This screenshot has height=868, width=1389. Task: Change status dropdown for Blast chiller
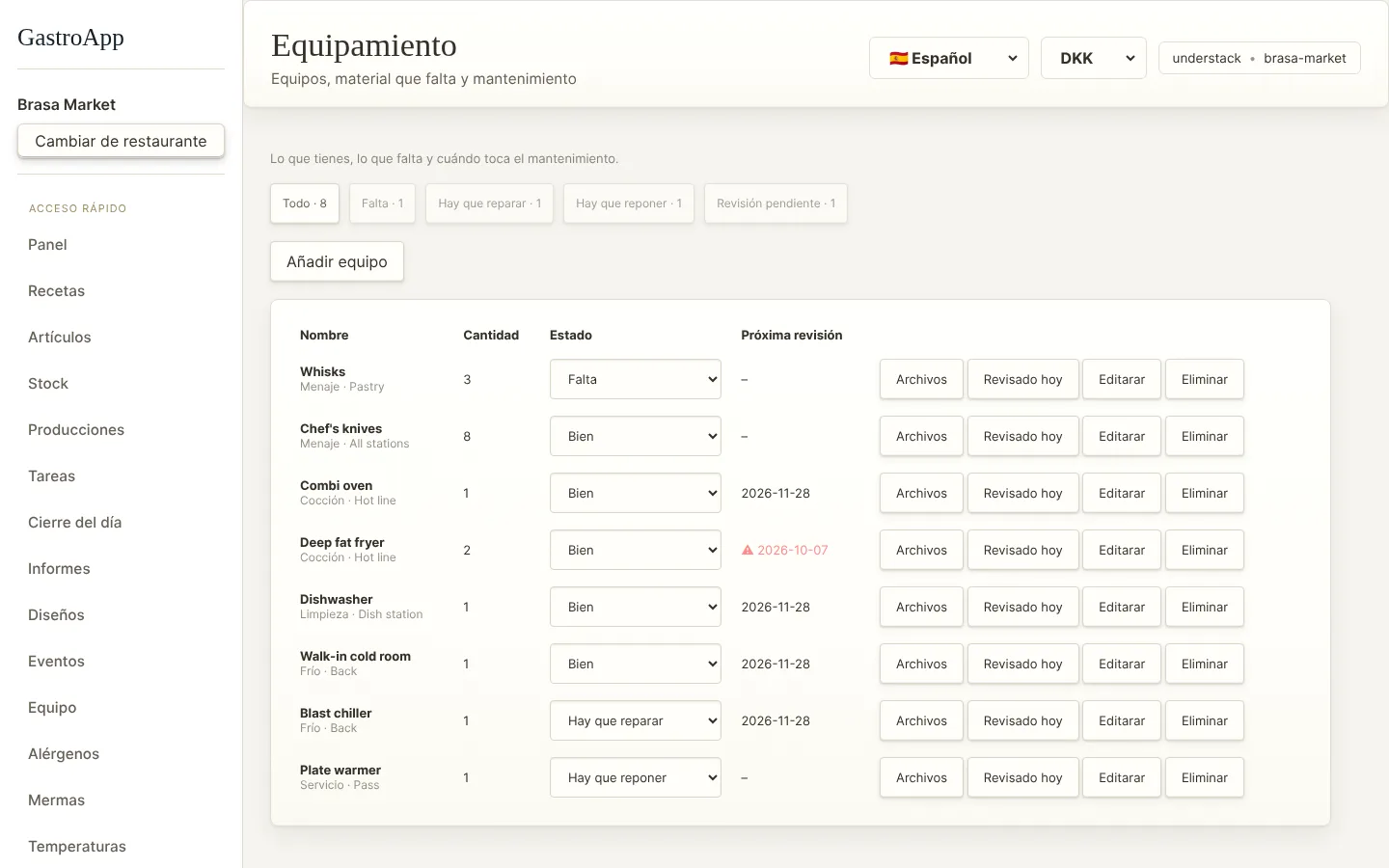click(636, 720)
